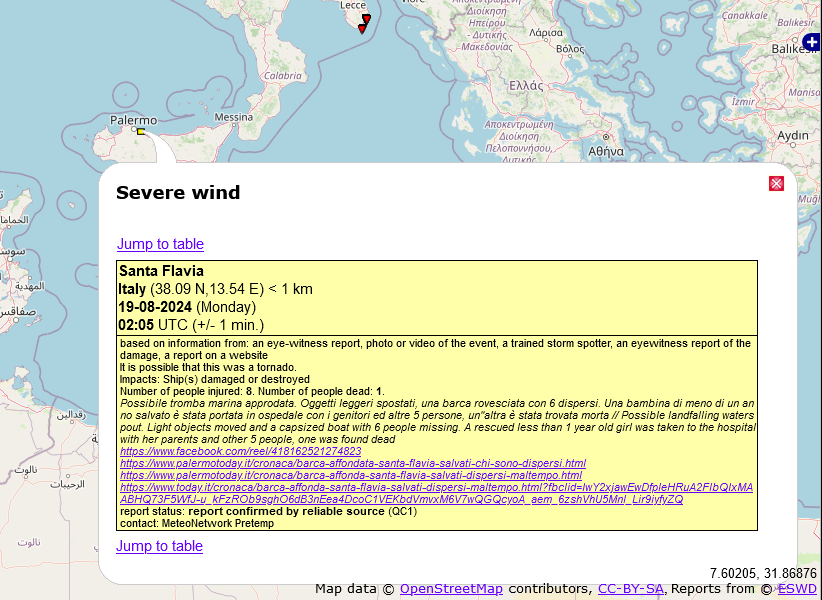Select the upper red marker near Lecce
The height and width of the screenshot is (600, 822).
coord(366,19)
